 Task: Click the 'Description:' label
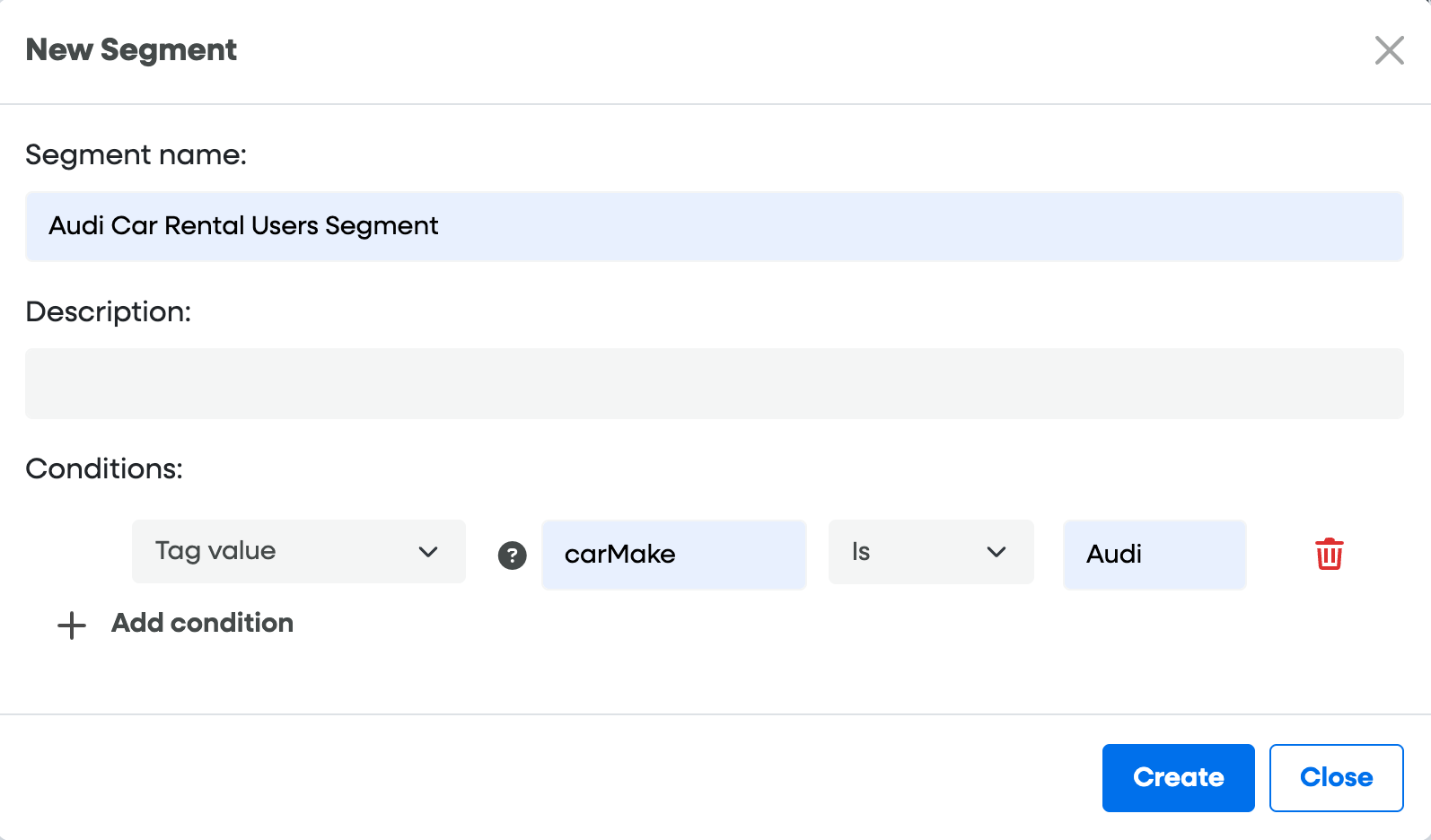click(x=108, y=311)
